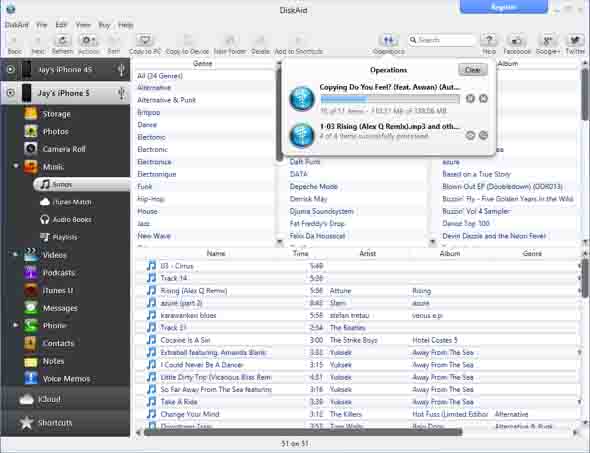Screen dimensions: 590x453
Task: Open the Edit menu
Action: [x=61, y=25]
